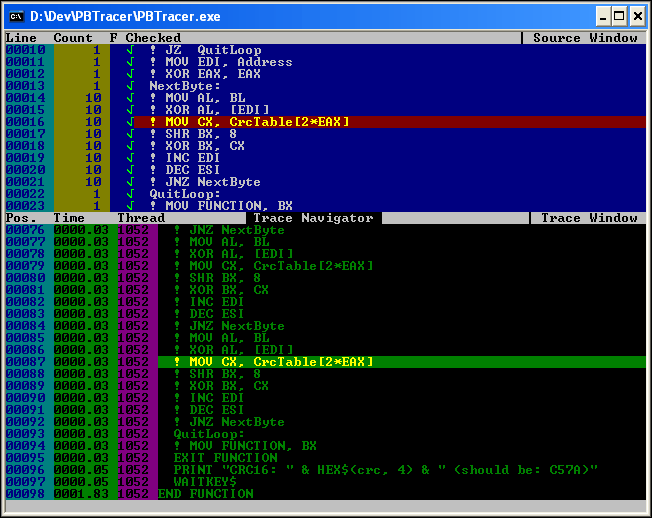Toggle the checked mark on source line 00011
652x518 pixels.
(x=130, y=62)
